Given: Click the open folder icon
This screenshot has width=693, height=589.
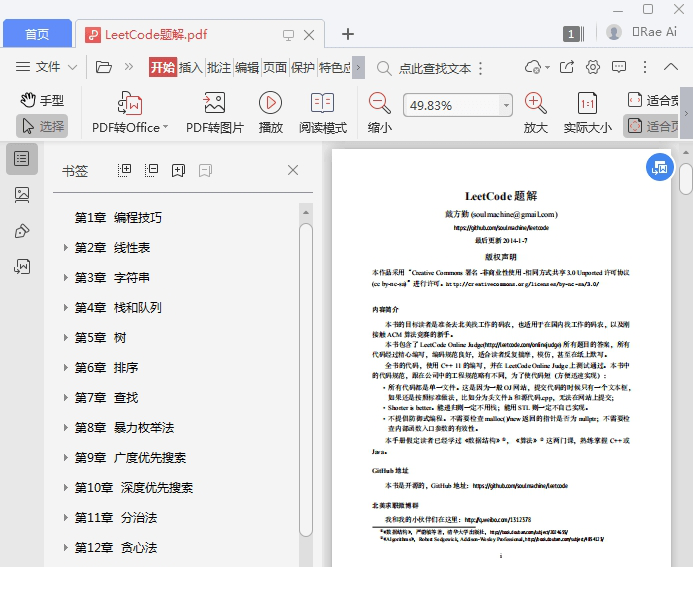Looking at the screenshot, I should click(x=103, y=67).
